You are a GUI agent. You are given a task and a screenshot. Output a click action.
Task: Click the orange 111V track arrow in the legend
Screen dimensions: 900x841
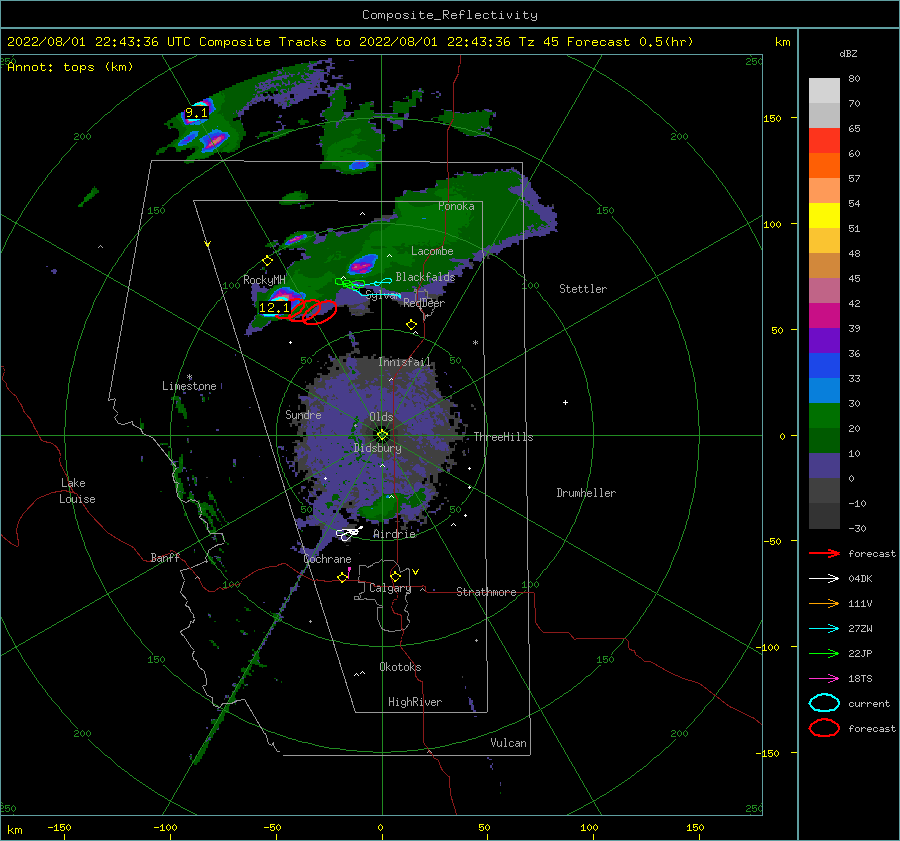pyautogui.click(x=824, y=603)
